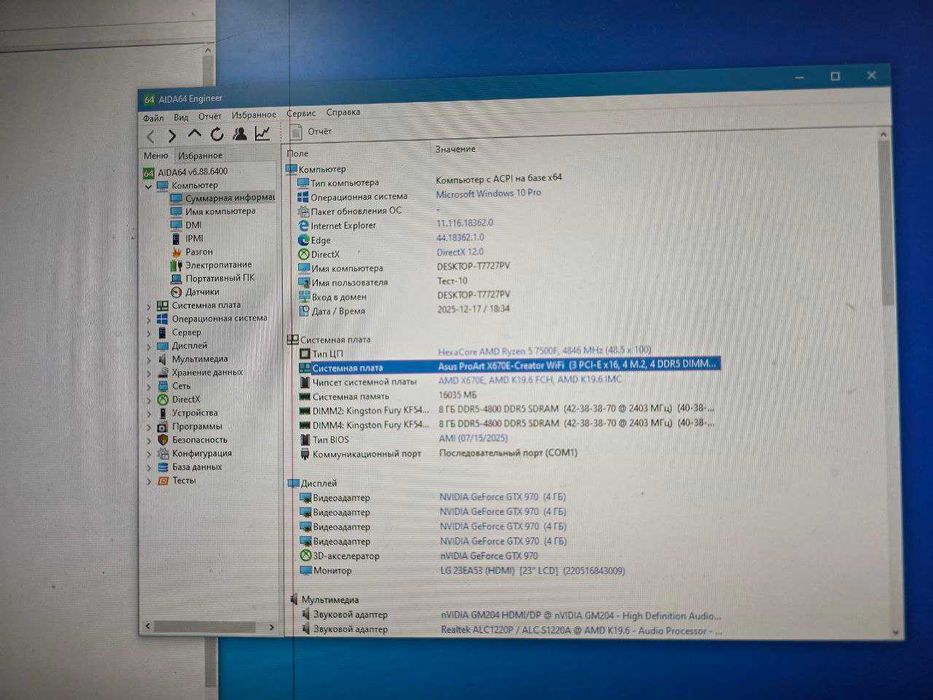This screenshot has height=700, width=933.
Task: Open the AMD X670E chipset link
Action: tap(530, 379)
